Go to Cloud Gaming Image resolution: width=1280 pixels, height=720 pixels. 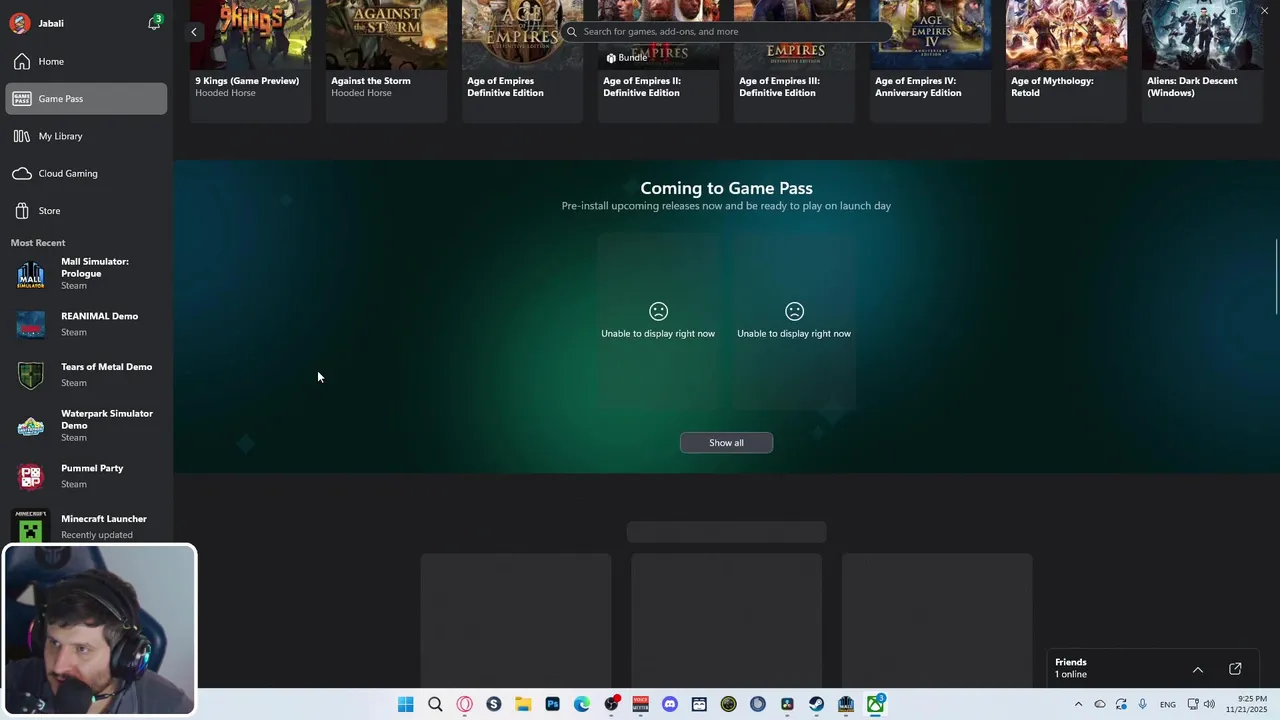tap(86, 174)
